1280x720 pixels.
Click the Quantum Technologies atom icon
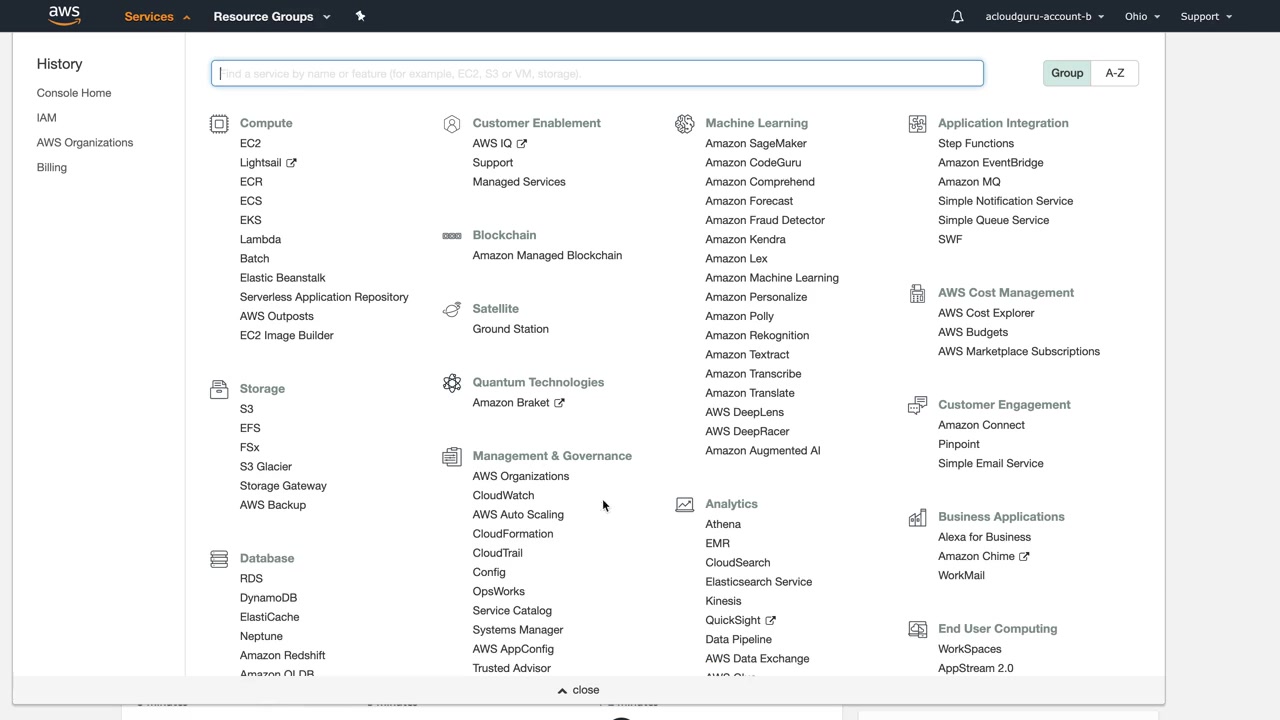pyautogui.click(x=452, y=383)
